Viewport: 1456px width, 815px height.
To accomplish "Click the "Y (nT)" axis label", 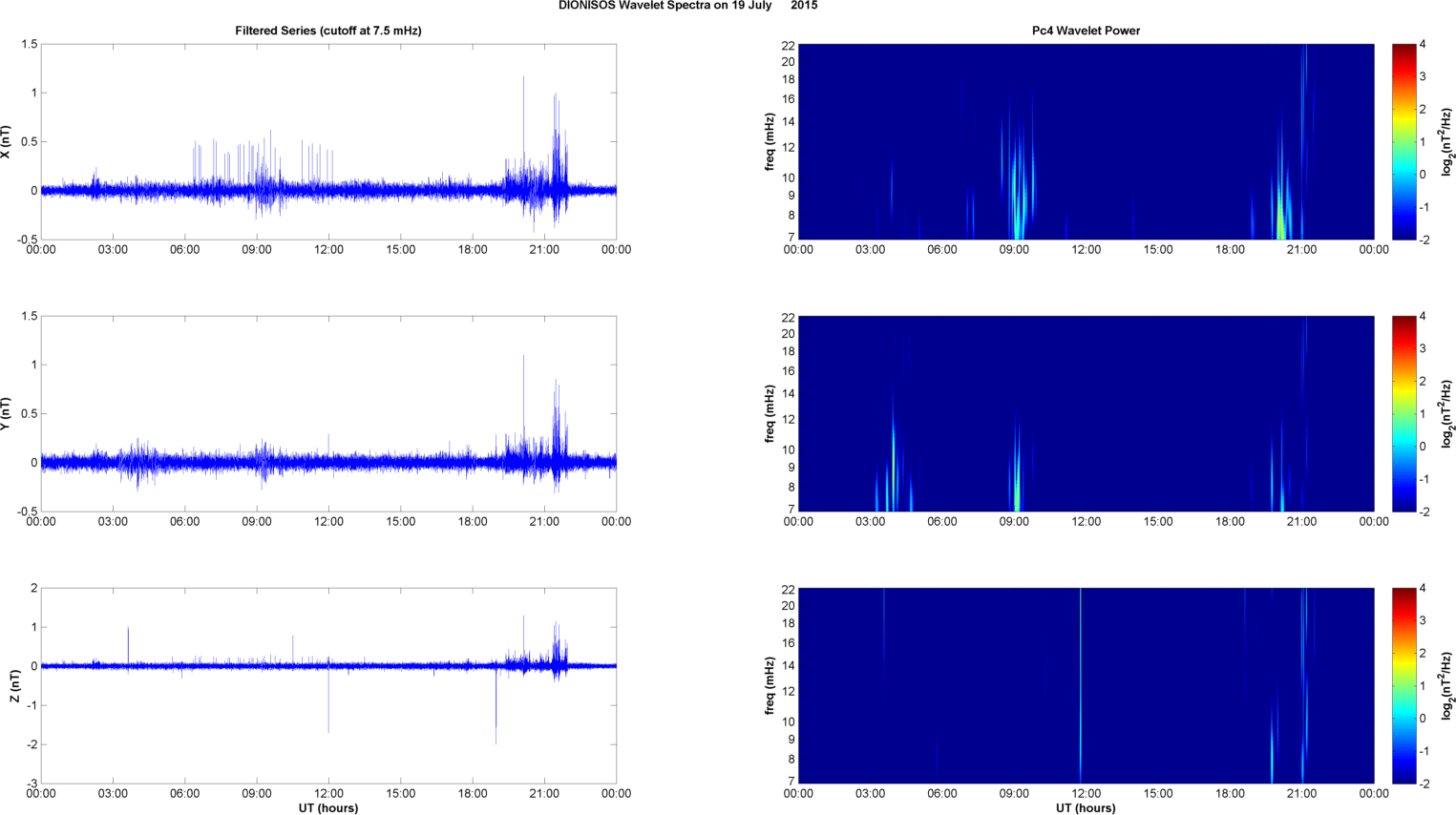I will [x=7, y=414].
